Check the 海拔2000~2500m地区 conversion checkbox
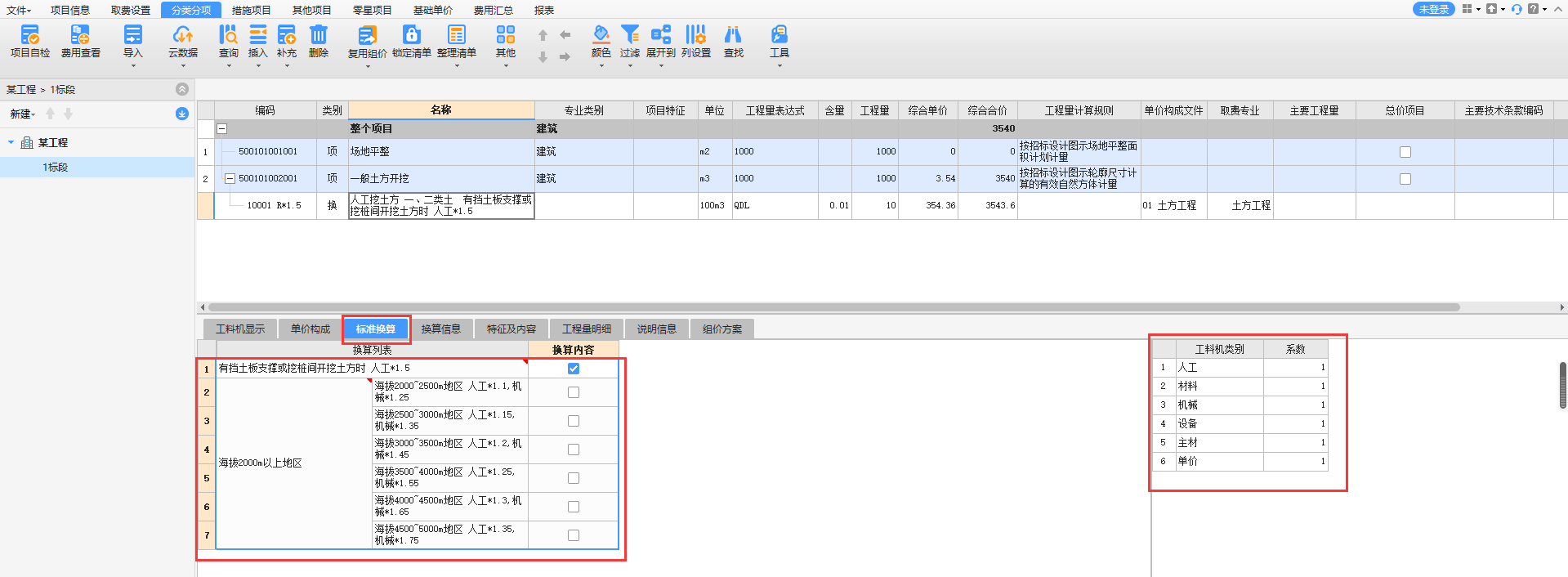Viewport: 1568px width, 577px height. 574,392
